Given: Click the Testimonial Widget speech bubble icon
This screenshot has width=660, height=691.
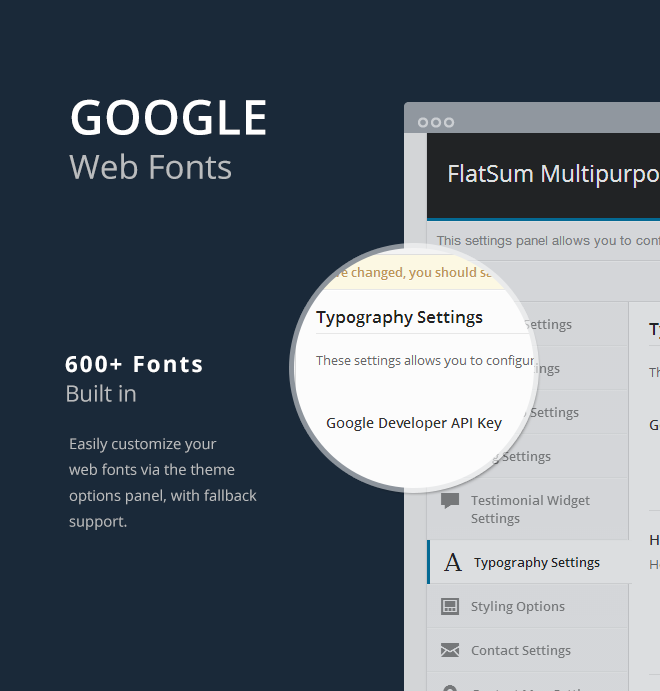Looking at the screenshot, I should click(x=450, y=501).
